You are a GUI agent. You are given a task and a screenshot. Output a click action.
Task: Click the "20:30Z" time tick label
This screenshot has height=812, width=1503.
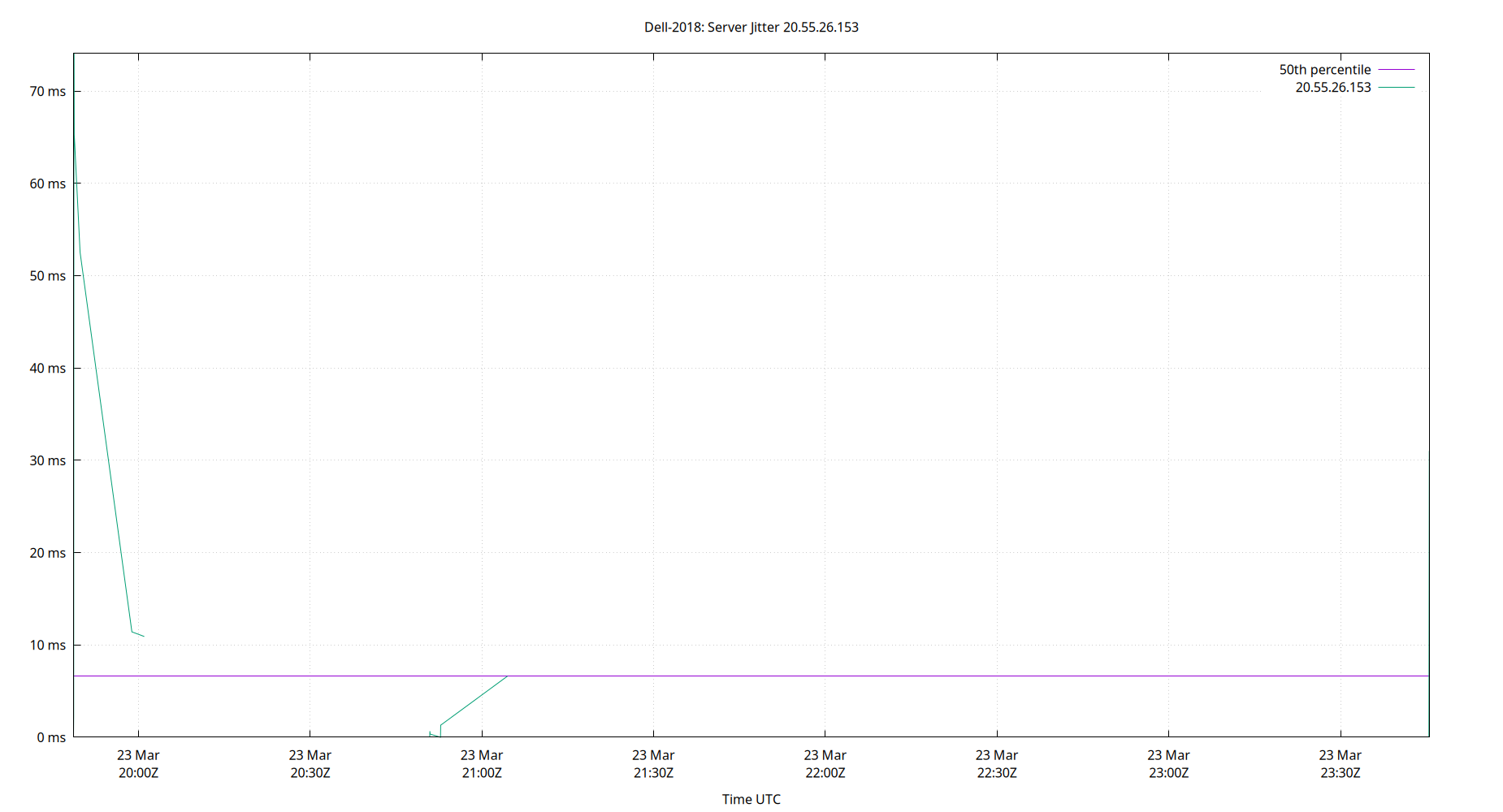310,773
